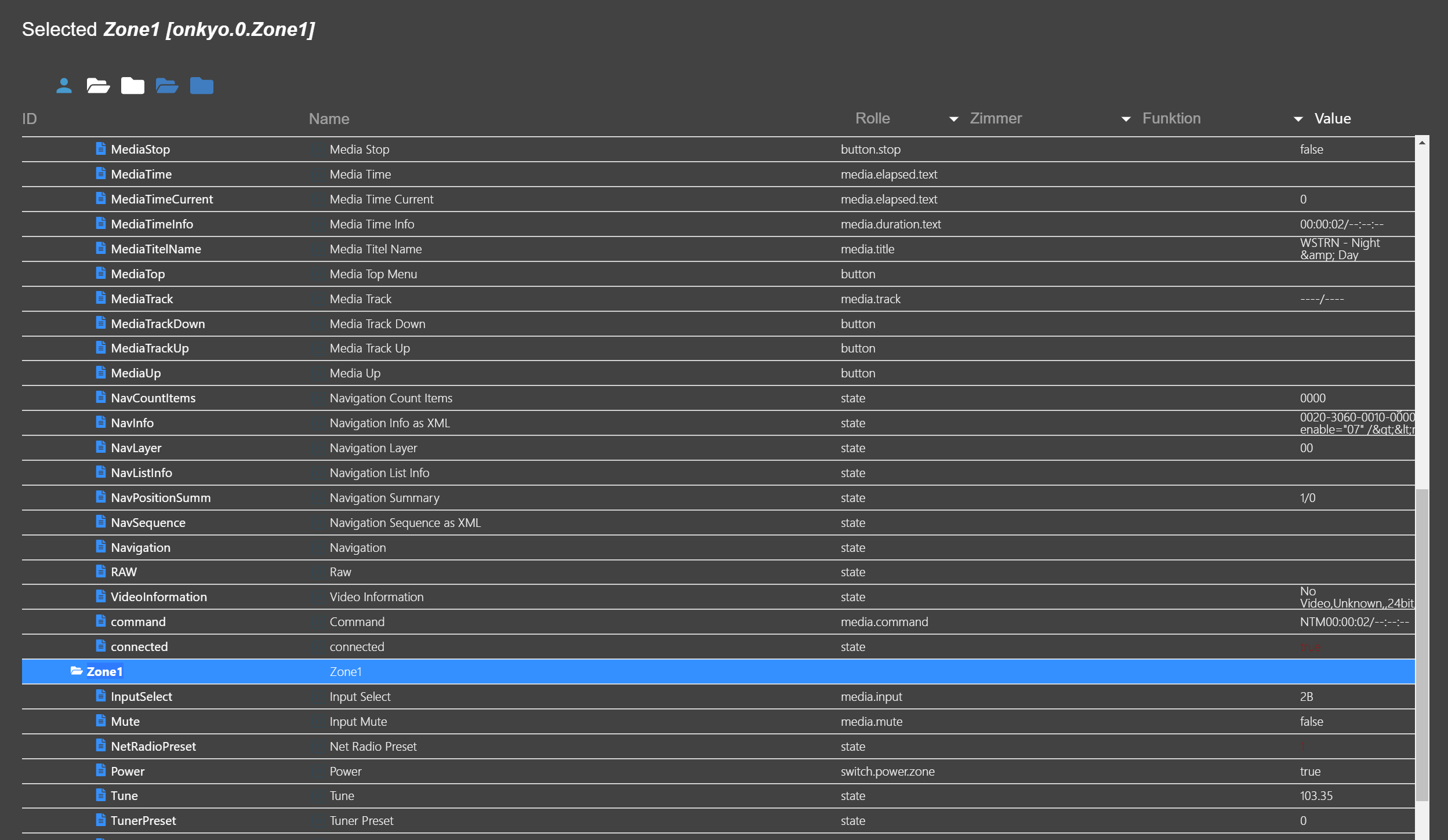This screenshot has height=840, width=1448.
Task: Collapse the Zone1 folder in the tree
Action: coord(76,671)
